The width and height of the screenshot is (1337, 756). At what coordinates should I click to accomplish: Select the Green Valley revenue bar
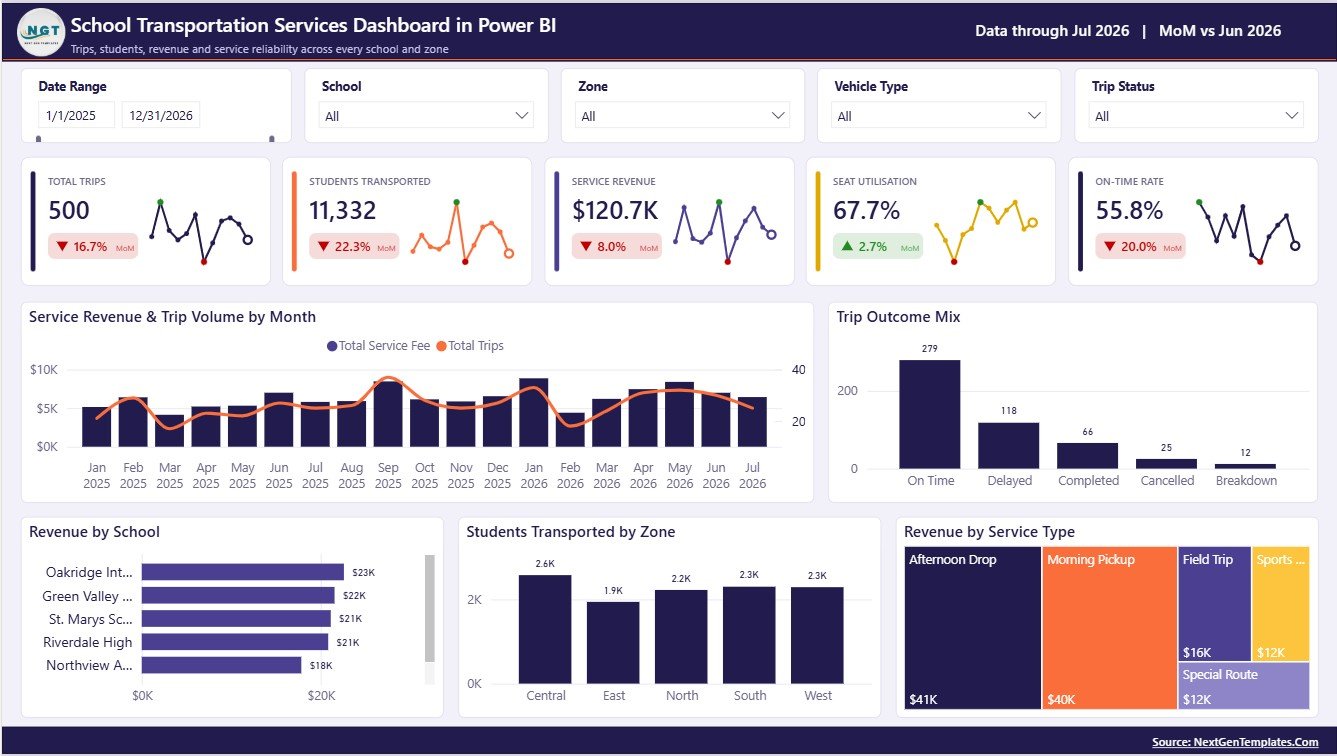238,595
